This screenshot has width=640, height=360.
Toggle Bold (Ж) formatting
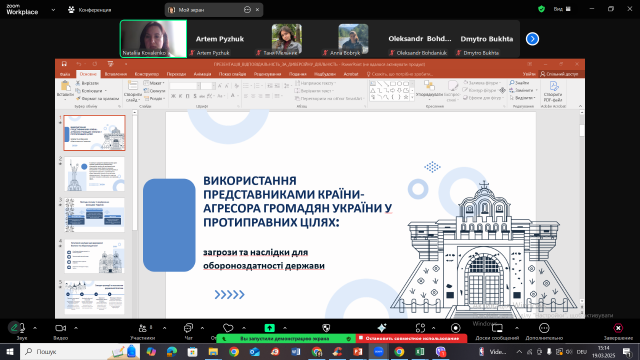pos(173,96)
